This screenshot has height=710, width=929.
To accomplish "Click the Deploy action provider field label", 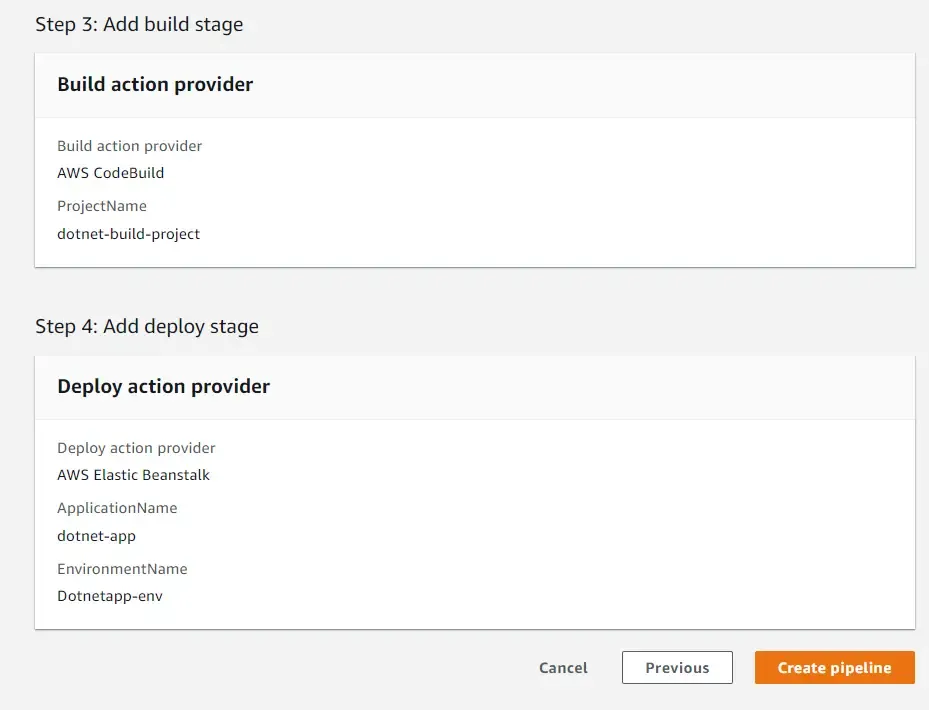I will (136, 448).
